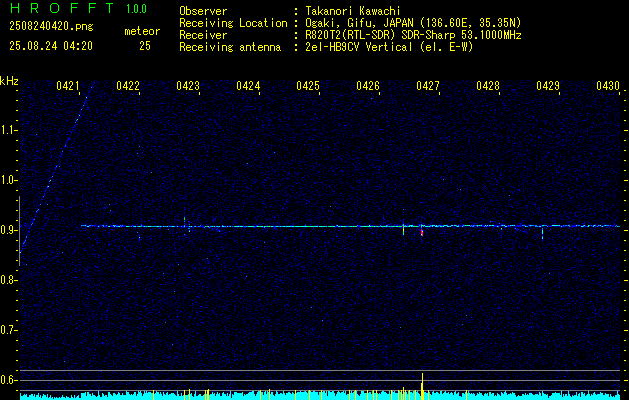Image resolution: width=629 pixels, height=400 pixels.
Task: Click the date stamp 25.08.24 04:20
Action: tap(51, 46)
